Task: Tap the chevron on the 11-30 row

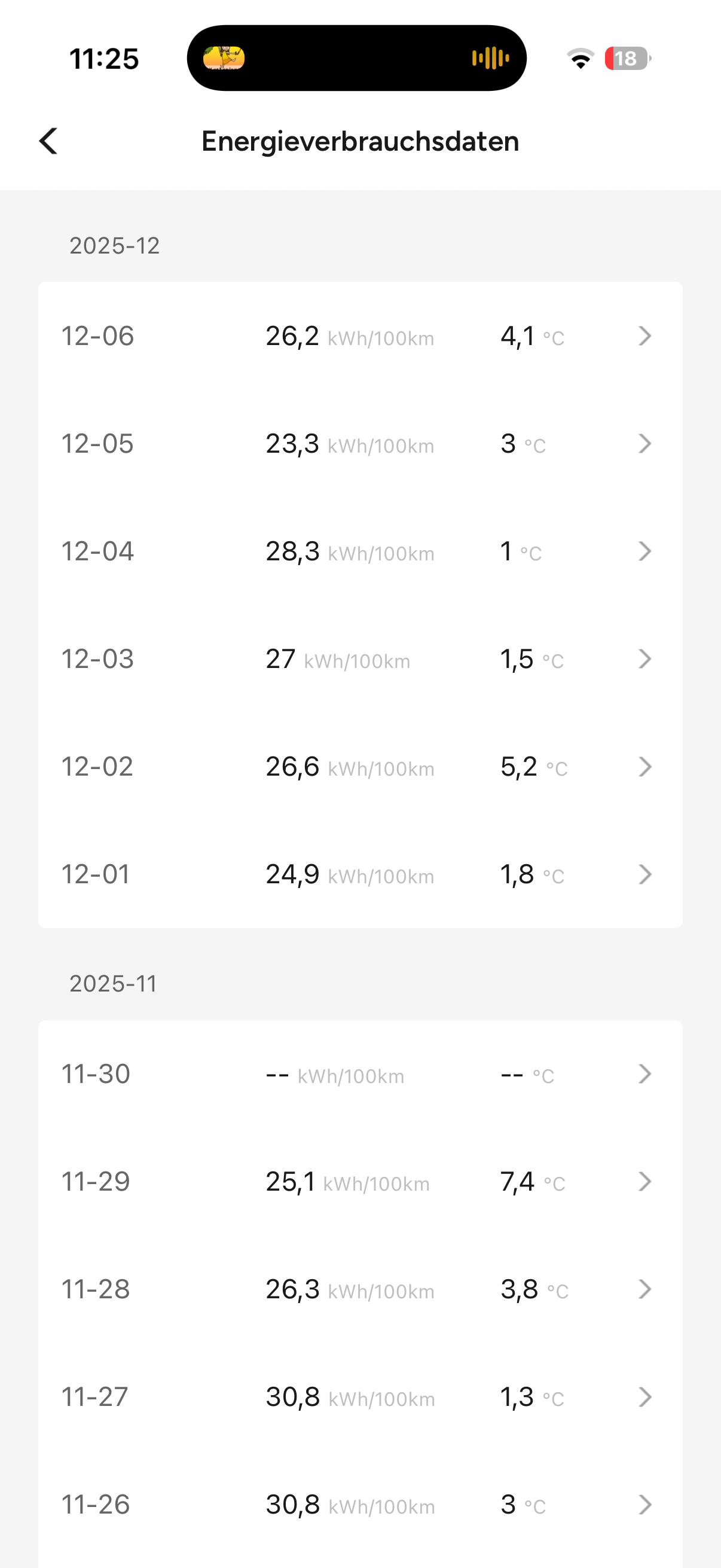Action: pyautogui.click(x=645, y=1074)
